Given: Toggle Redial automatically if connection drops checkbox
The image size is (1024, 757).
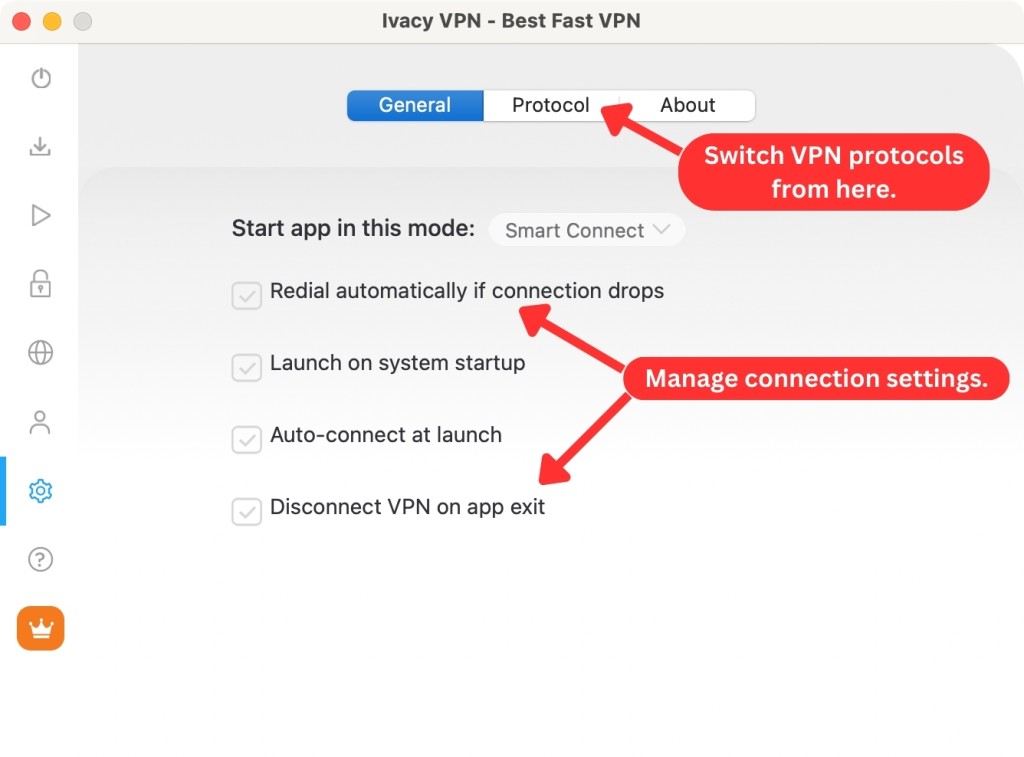Looking at the screenshot, I should [x=247, y=296].
